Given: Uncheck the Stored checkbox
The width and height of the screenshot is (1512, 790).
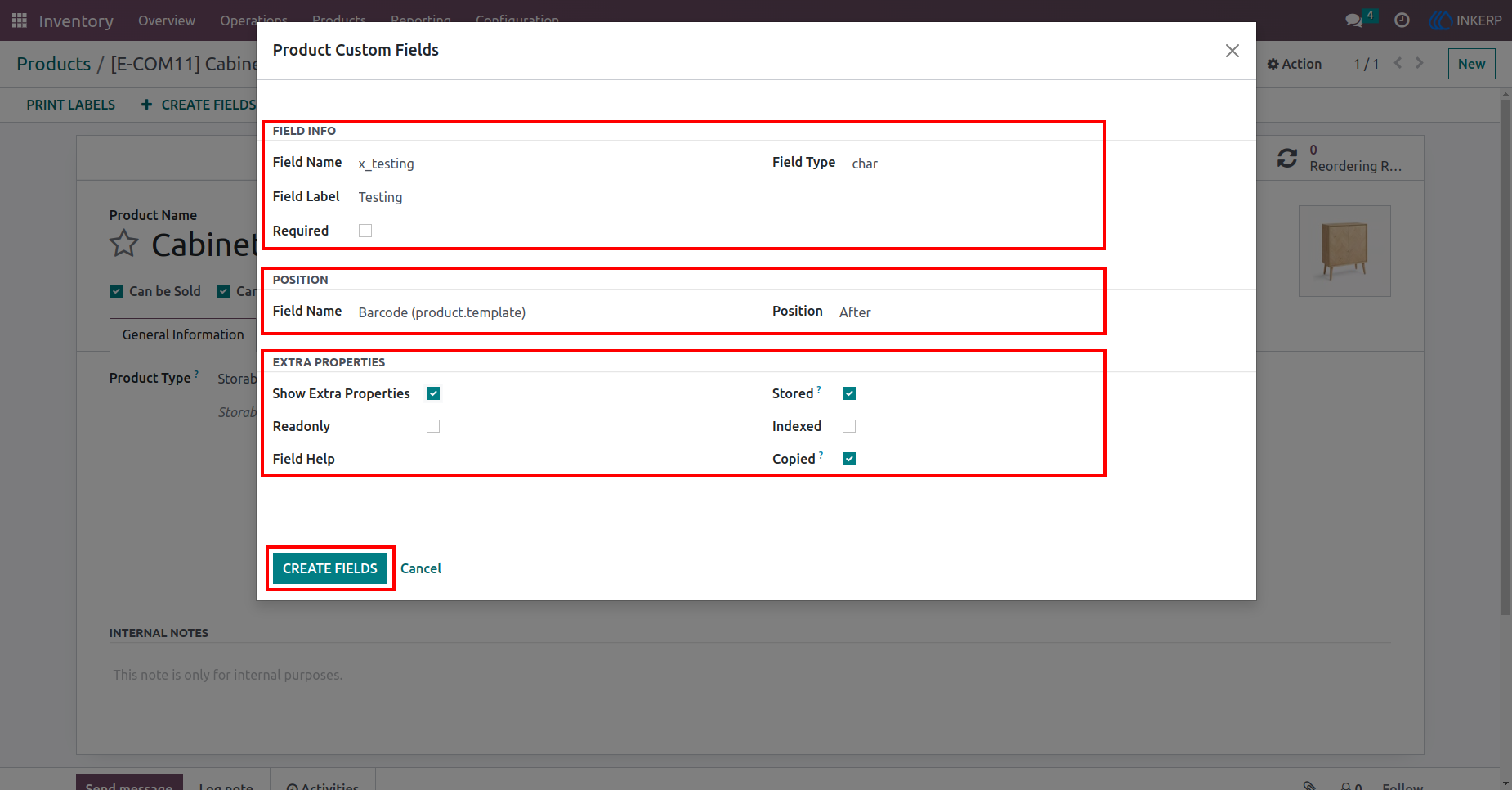Looking at the screenshot, I should point(849,393).
